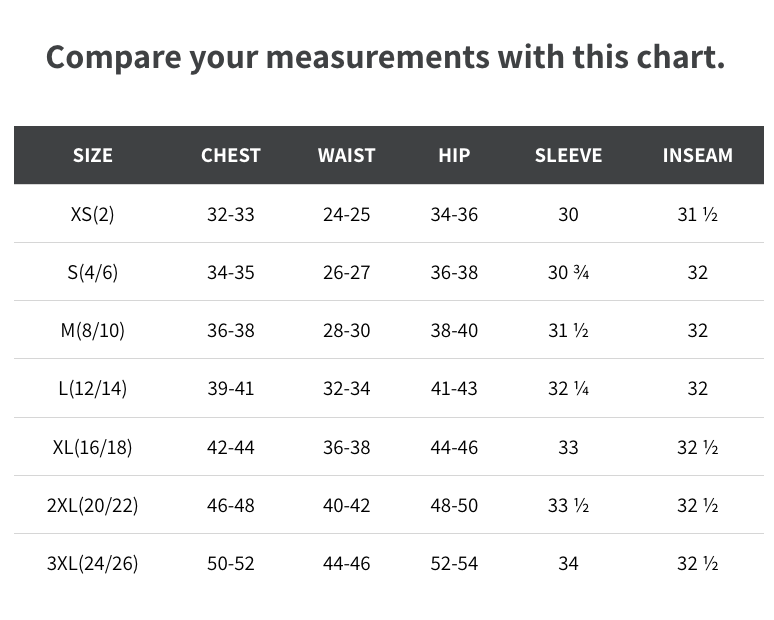The height and width of the screenshot is (620, 774).
Task: Click waist value 26-27 in S row
Action: 347,272
